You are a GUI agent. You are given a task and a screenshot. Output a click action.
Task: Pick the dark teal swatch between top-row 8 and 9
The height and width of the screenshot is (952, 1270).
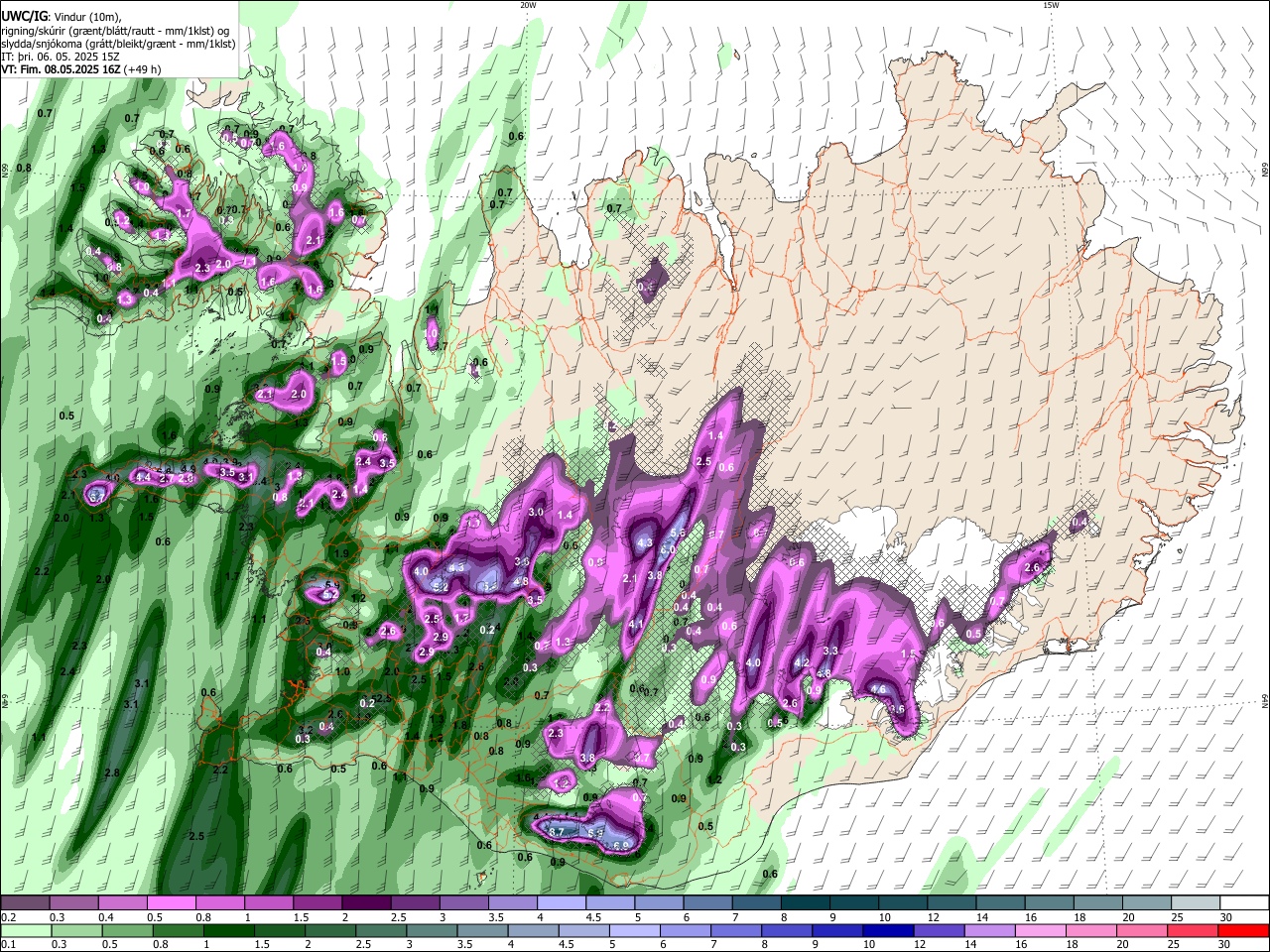point(806,903)
